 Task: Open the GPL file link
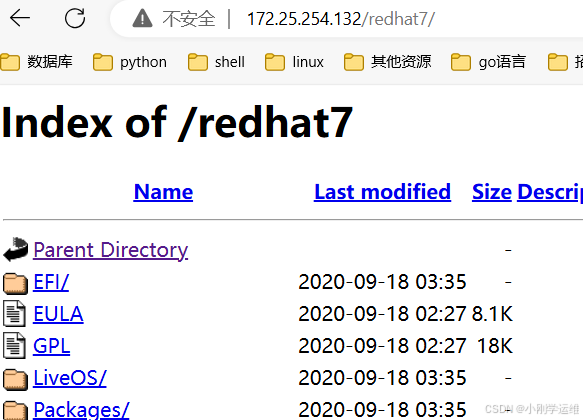tap(51, 346)
